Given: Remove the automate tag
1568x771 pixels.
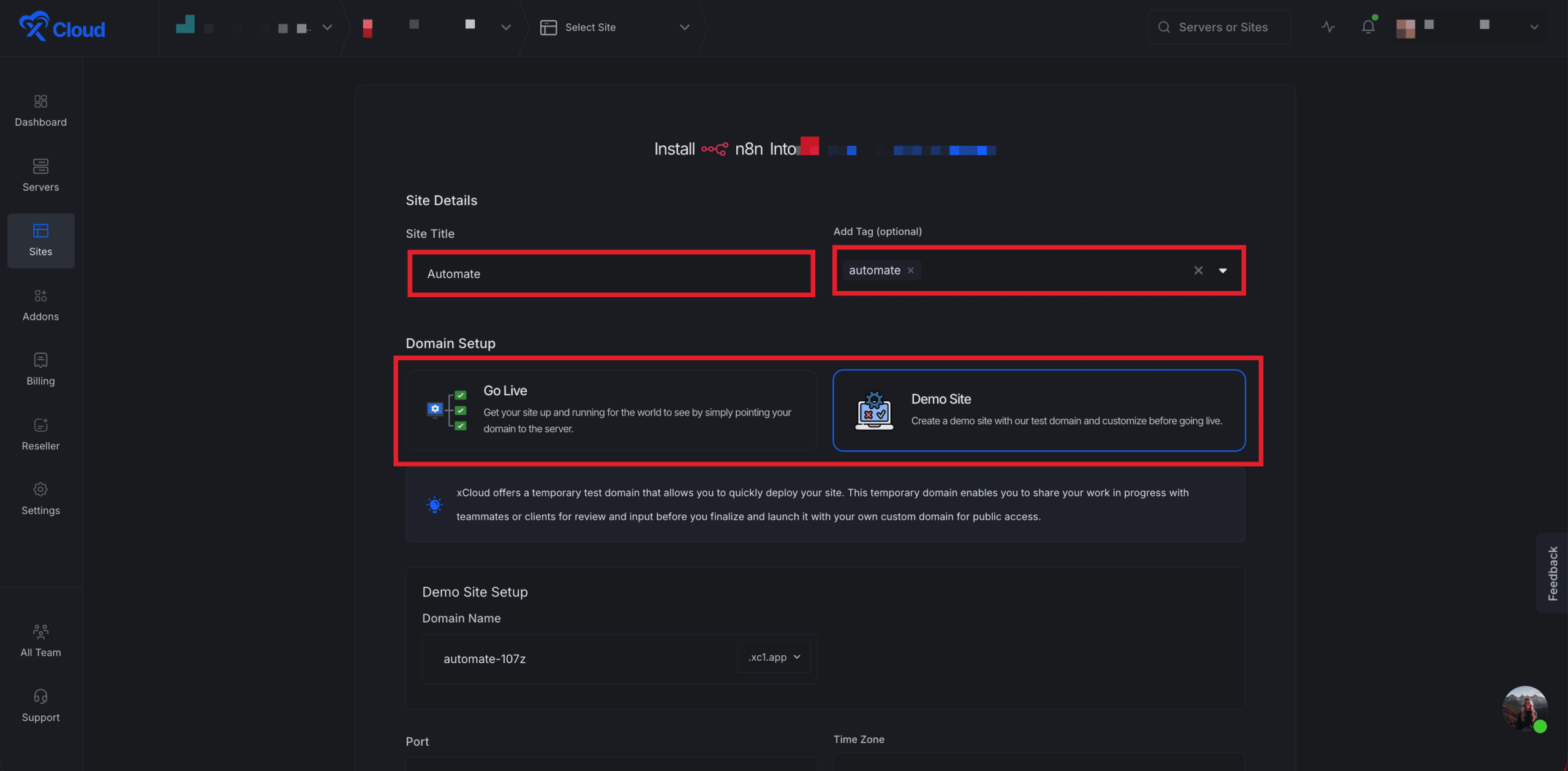Looking at the screenshot, I should click(x=911, y=270).
